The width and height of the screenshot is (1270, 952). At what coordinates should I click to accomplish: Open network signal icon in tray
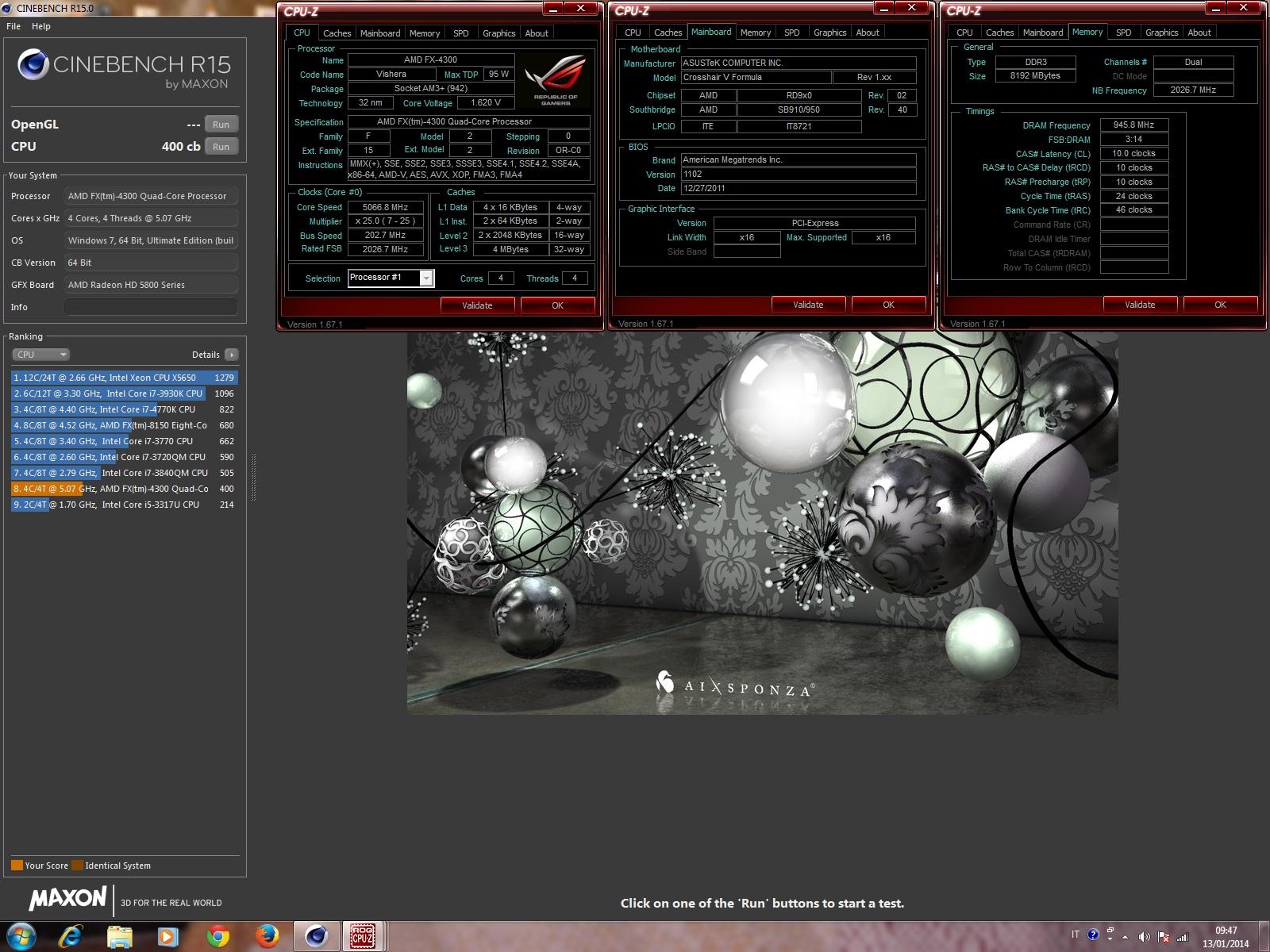click(1182, 936)
